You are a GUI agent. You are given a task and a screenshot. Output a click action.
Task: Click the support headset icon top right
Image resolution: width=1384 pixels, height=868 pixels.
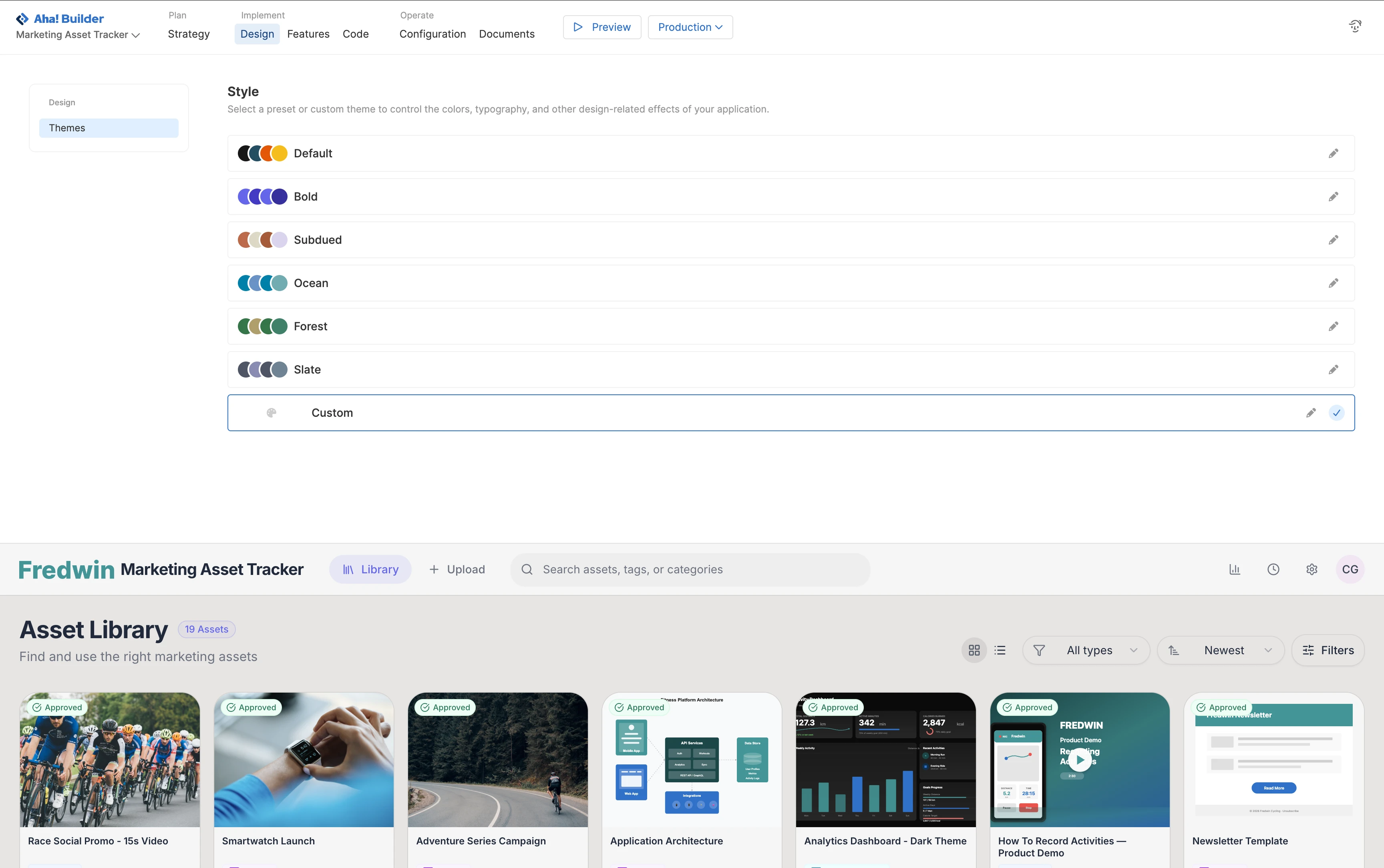click(1355, 26)
